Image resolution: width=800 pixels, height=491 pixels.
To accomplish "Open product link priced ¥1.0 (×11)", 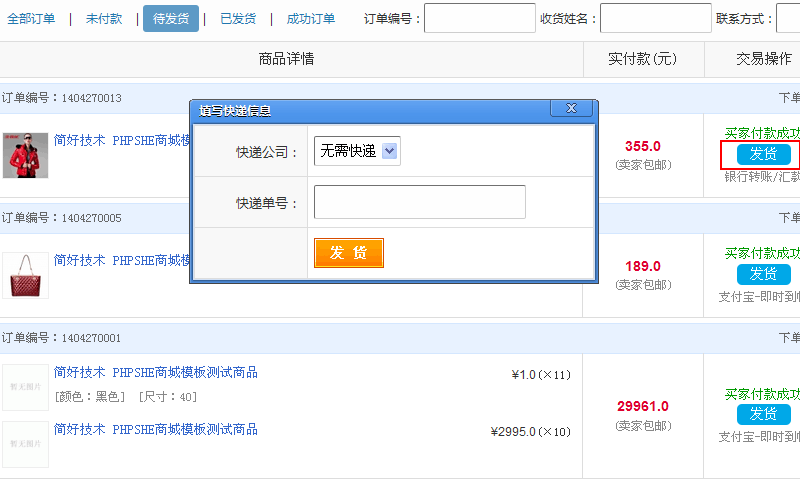I will [x=156, y=373].
